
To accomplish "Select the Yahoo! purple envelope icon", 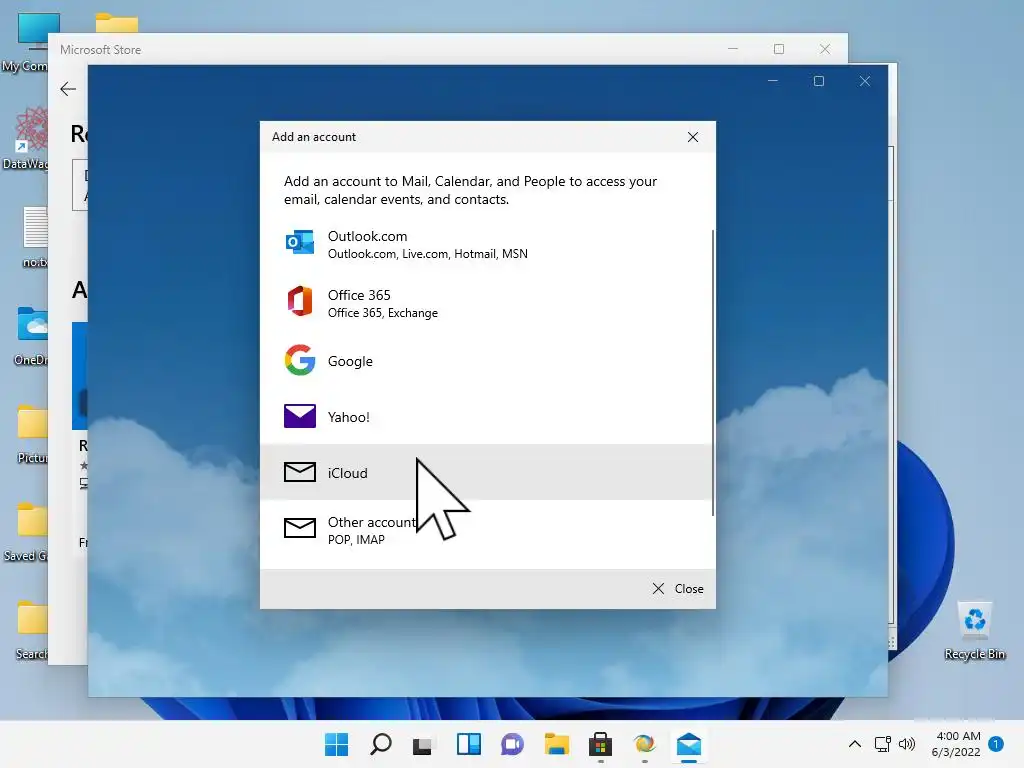I will point(300,416).
